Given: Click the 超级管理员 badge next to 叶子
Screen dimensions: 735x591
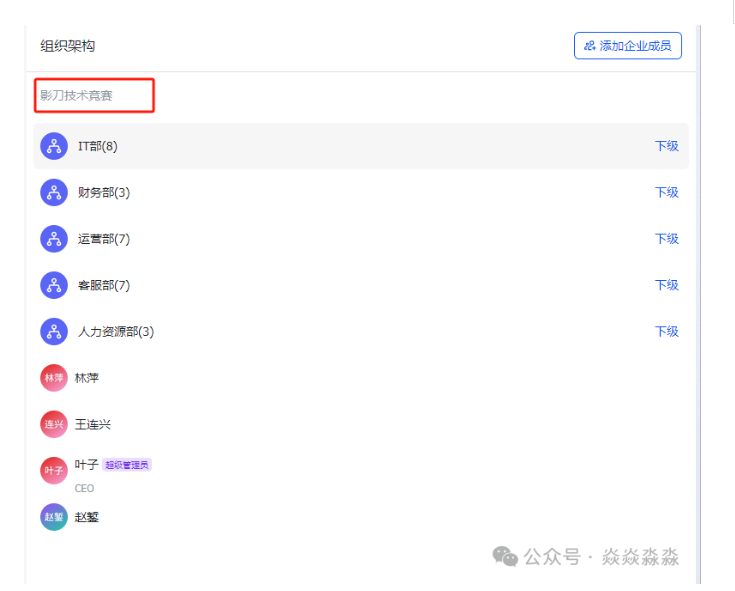Looking at the screenshot, I should click(127, 465).
